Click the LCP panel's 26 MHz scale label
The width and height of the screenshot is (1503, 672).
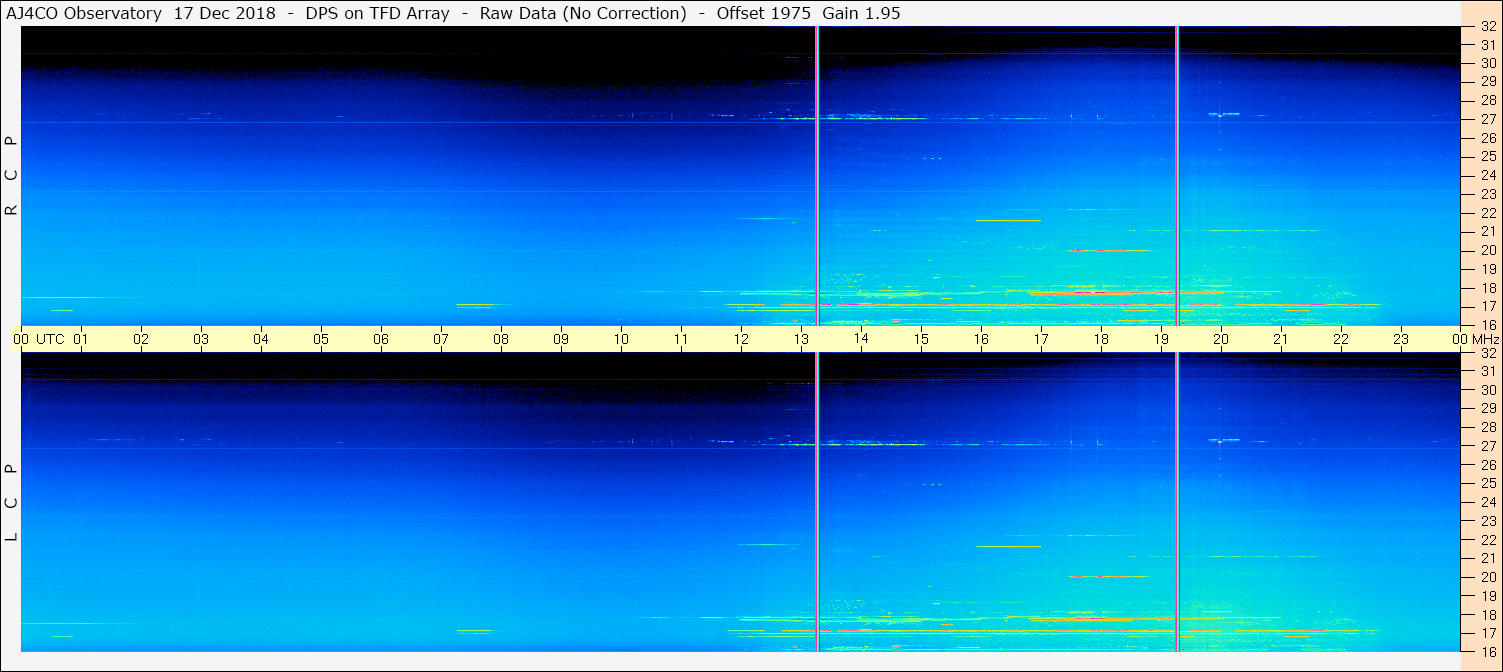pos(1488,465)
